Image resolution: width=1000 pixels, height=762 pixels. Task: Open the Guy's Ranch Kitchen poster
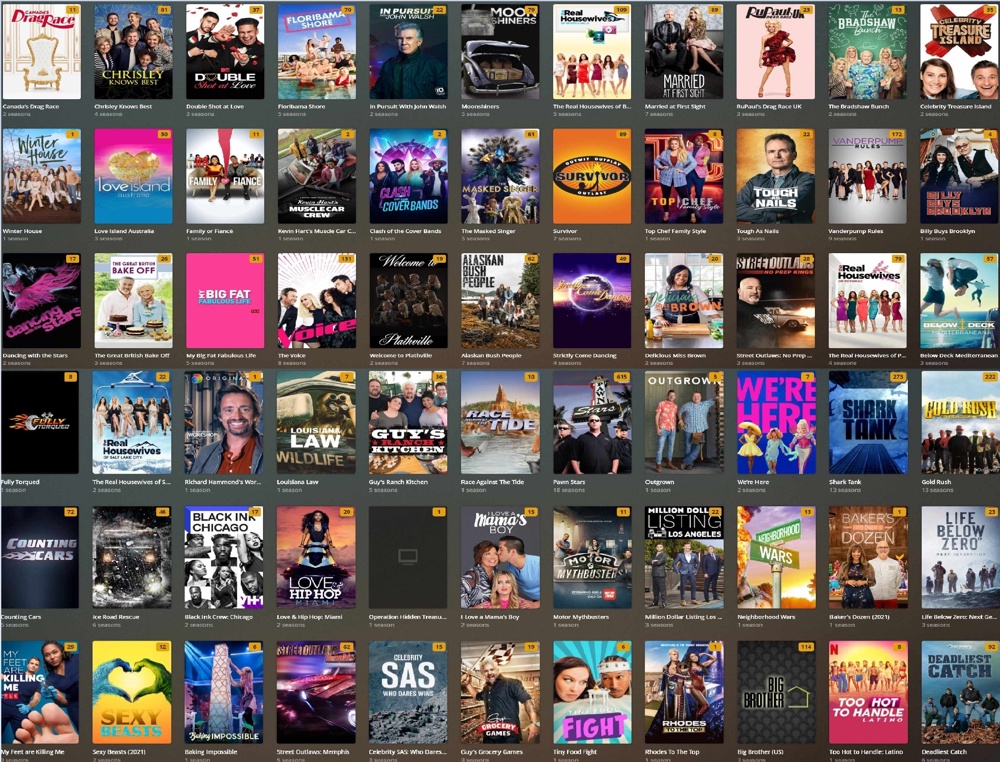(x=408, y=422)
